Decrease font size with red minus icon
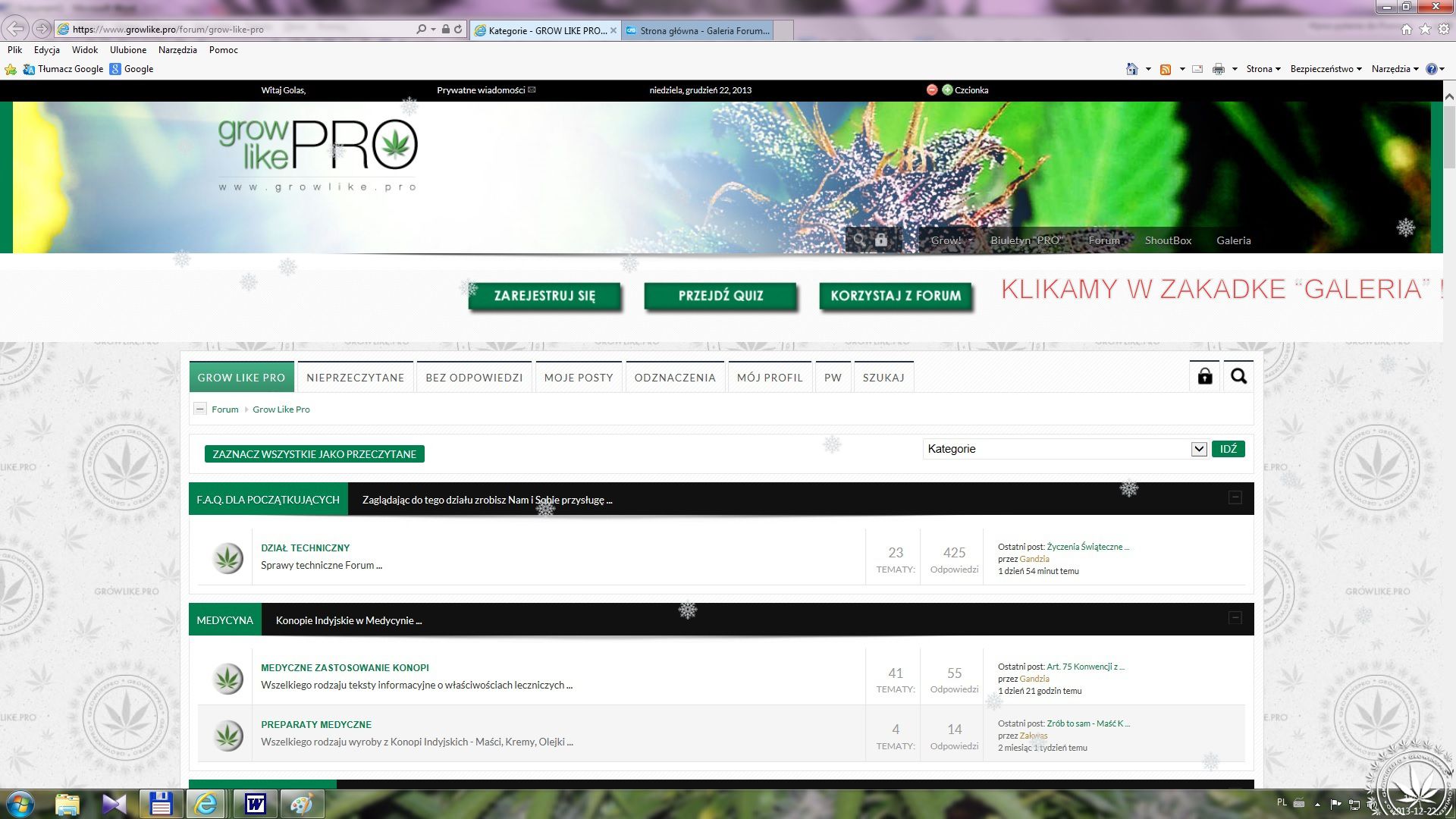1456x819 pixels. coord(932,89)
